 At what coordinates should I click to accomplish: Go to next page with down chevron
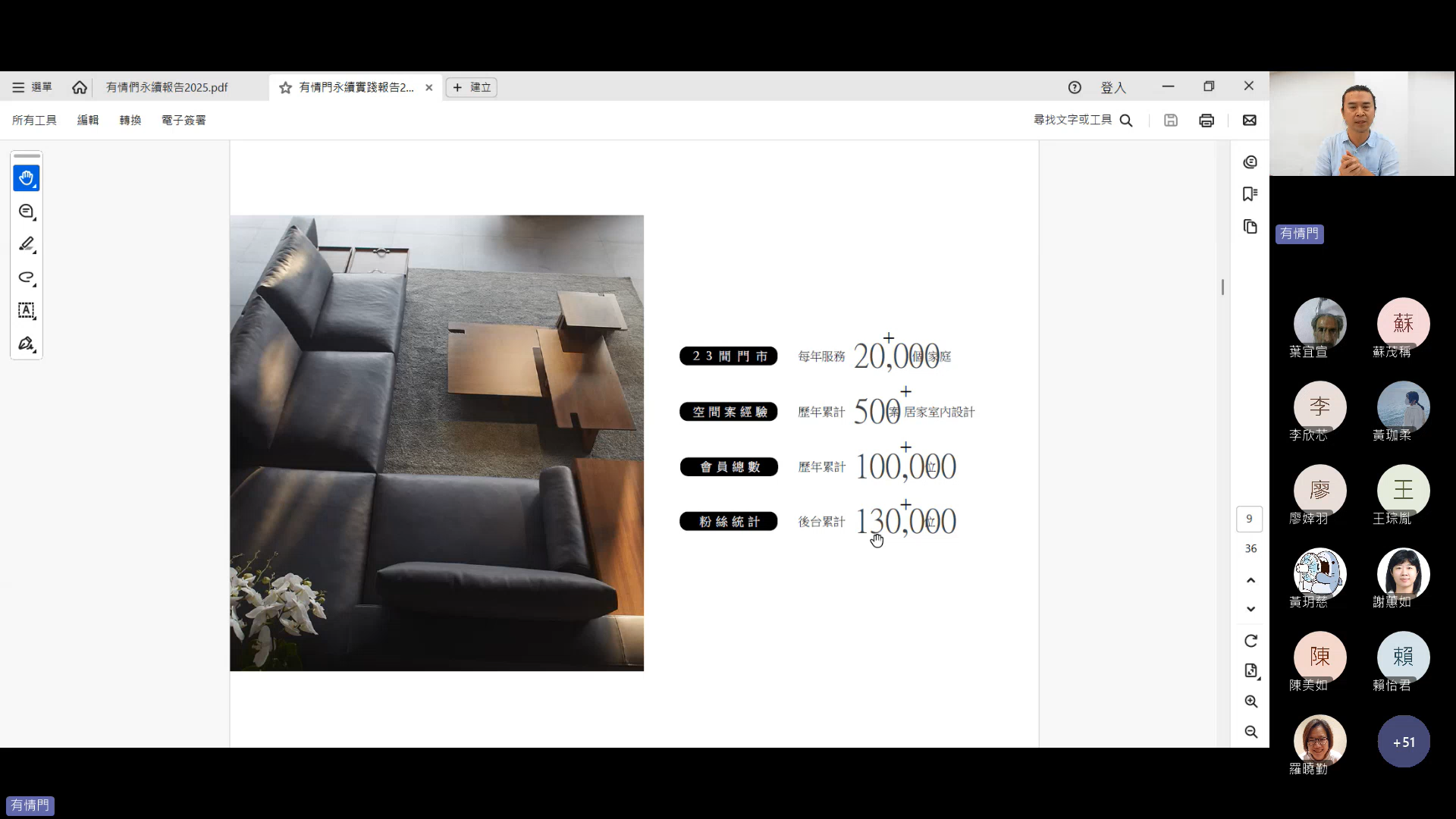click(x=1250, y=609)
